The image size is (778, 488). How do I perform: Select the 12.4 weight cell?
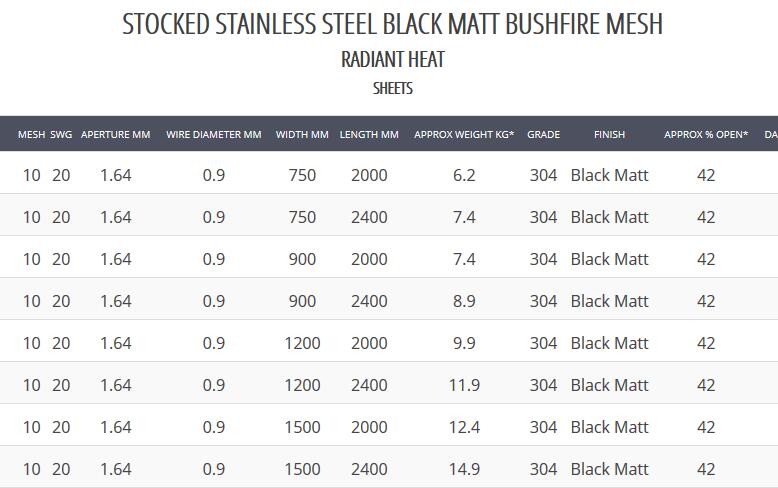coord(464,427)
